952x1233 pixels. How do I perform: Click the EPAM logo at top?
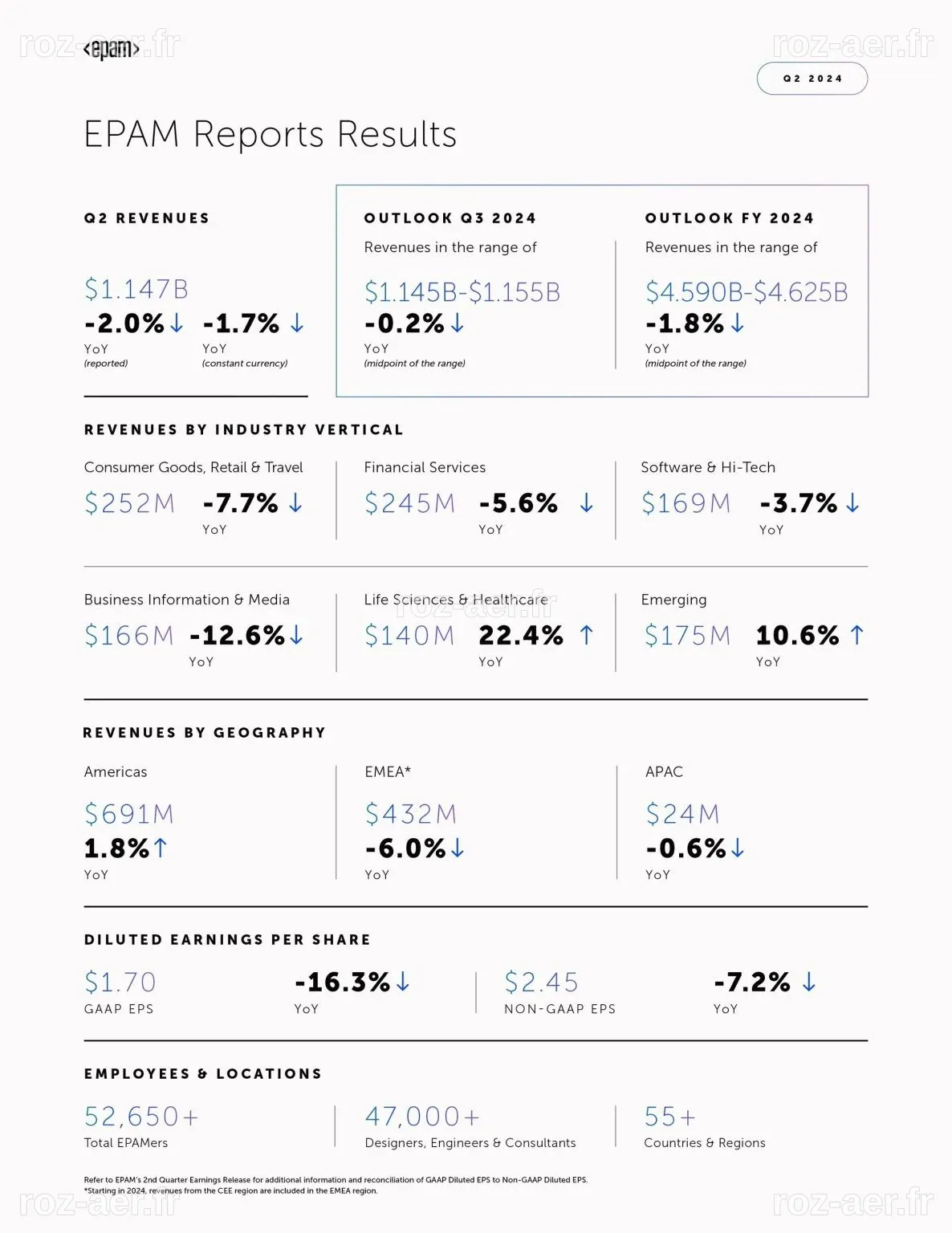coord(112,49)
